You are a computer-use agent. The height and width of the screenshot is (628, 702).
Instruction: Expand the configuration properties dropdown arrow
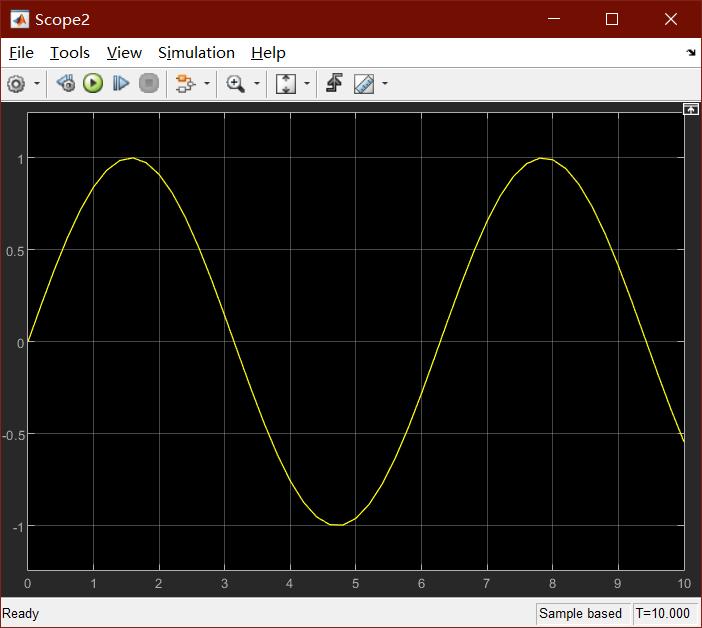37,84
